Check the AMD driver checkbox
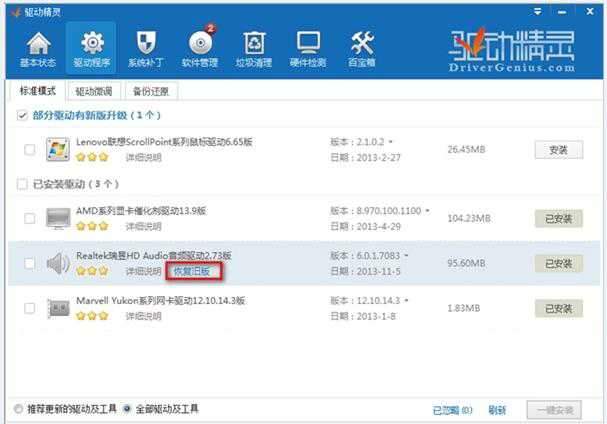Viewport: 607px width, 424px height. coord(29,218)
